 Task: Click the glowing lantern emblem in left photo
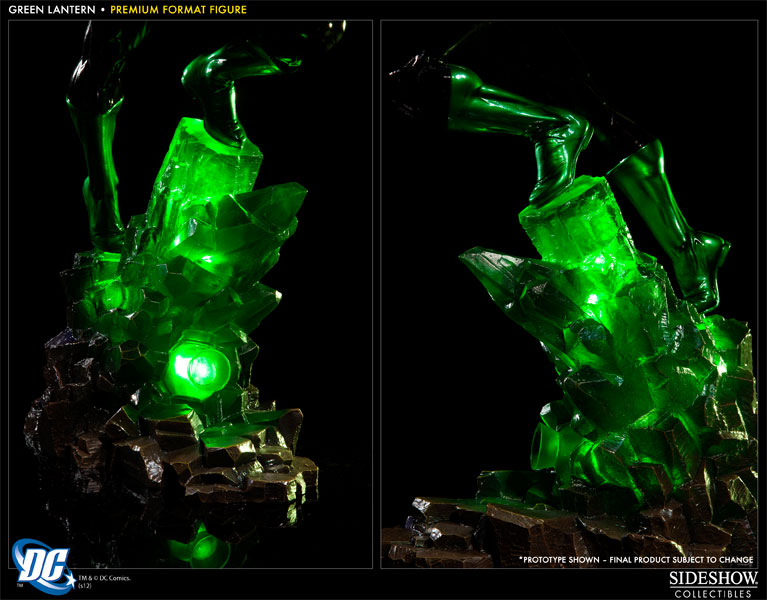tap(200, 366)
